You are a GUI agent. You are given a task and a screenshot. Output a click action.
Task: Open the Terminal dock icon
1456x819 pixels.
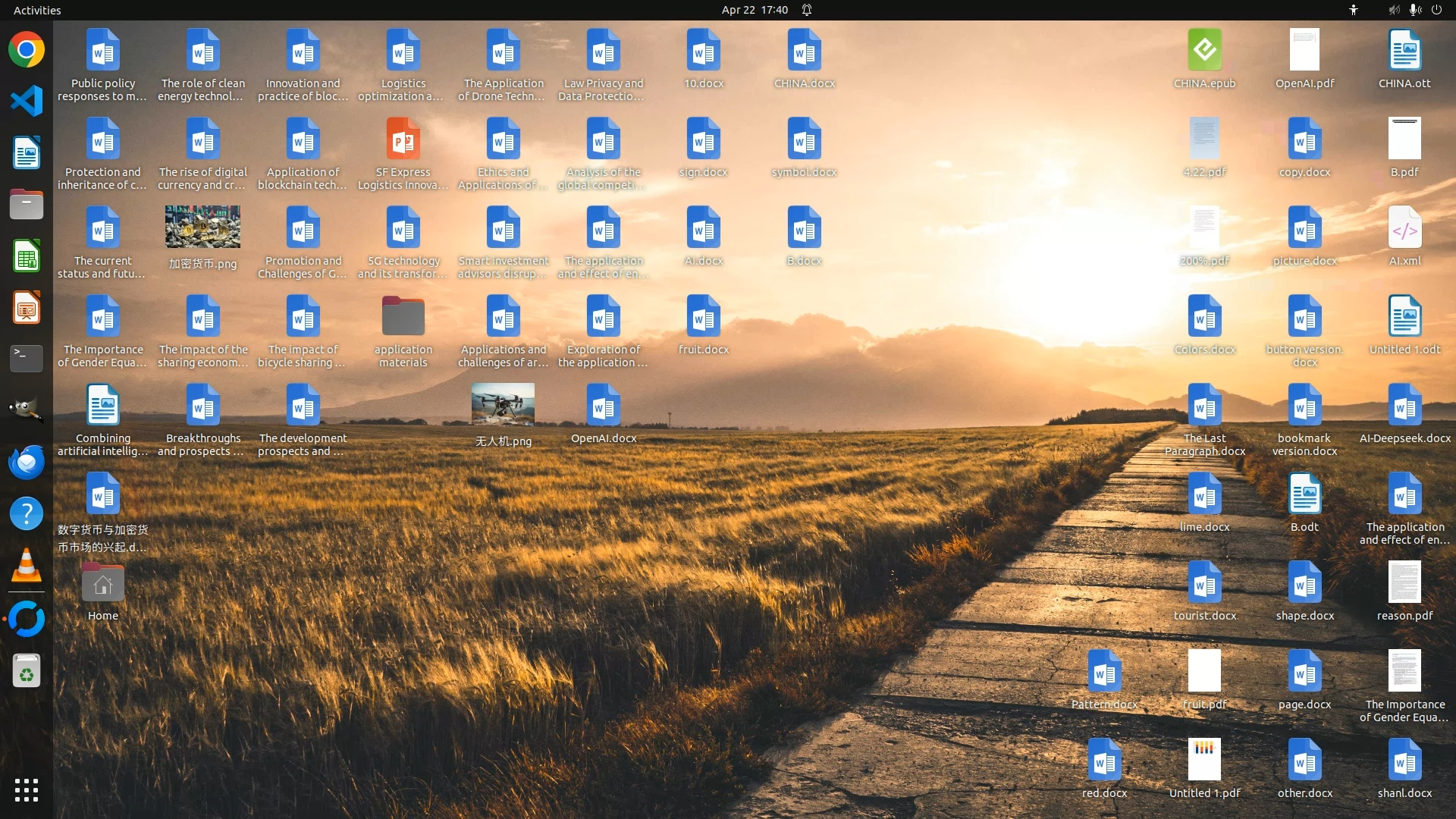pyautogui.click(x=27, y=358)
